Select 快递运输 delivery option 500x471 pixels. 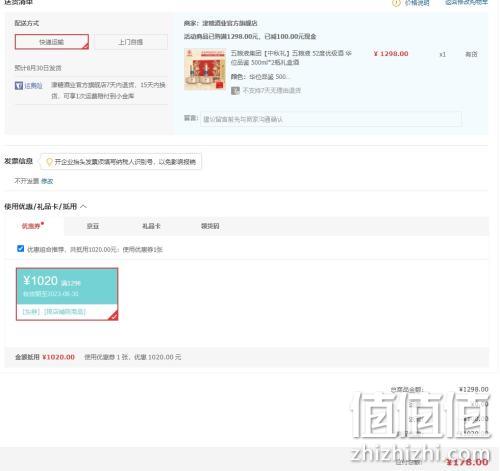52,42
